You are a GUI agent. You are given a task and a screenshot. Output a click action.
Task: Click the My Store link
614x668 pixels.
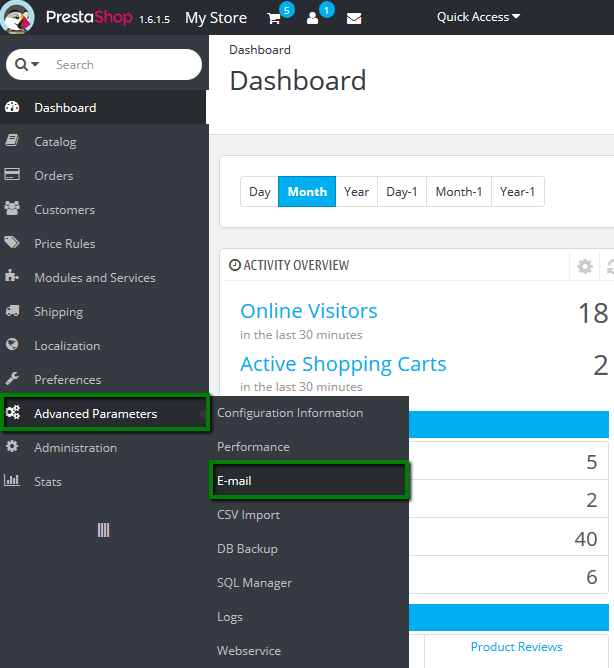pyautogui.click(x=216, y=18)
